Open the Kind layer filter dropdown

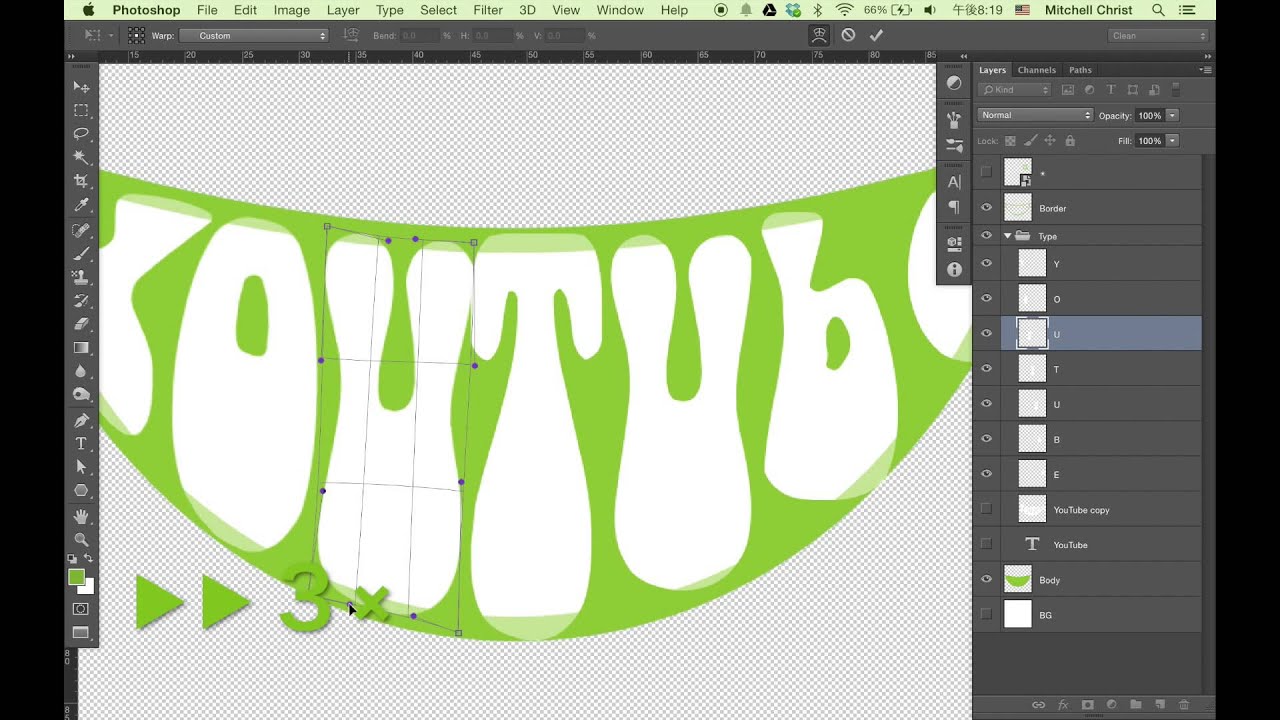click(1015, 90)
